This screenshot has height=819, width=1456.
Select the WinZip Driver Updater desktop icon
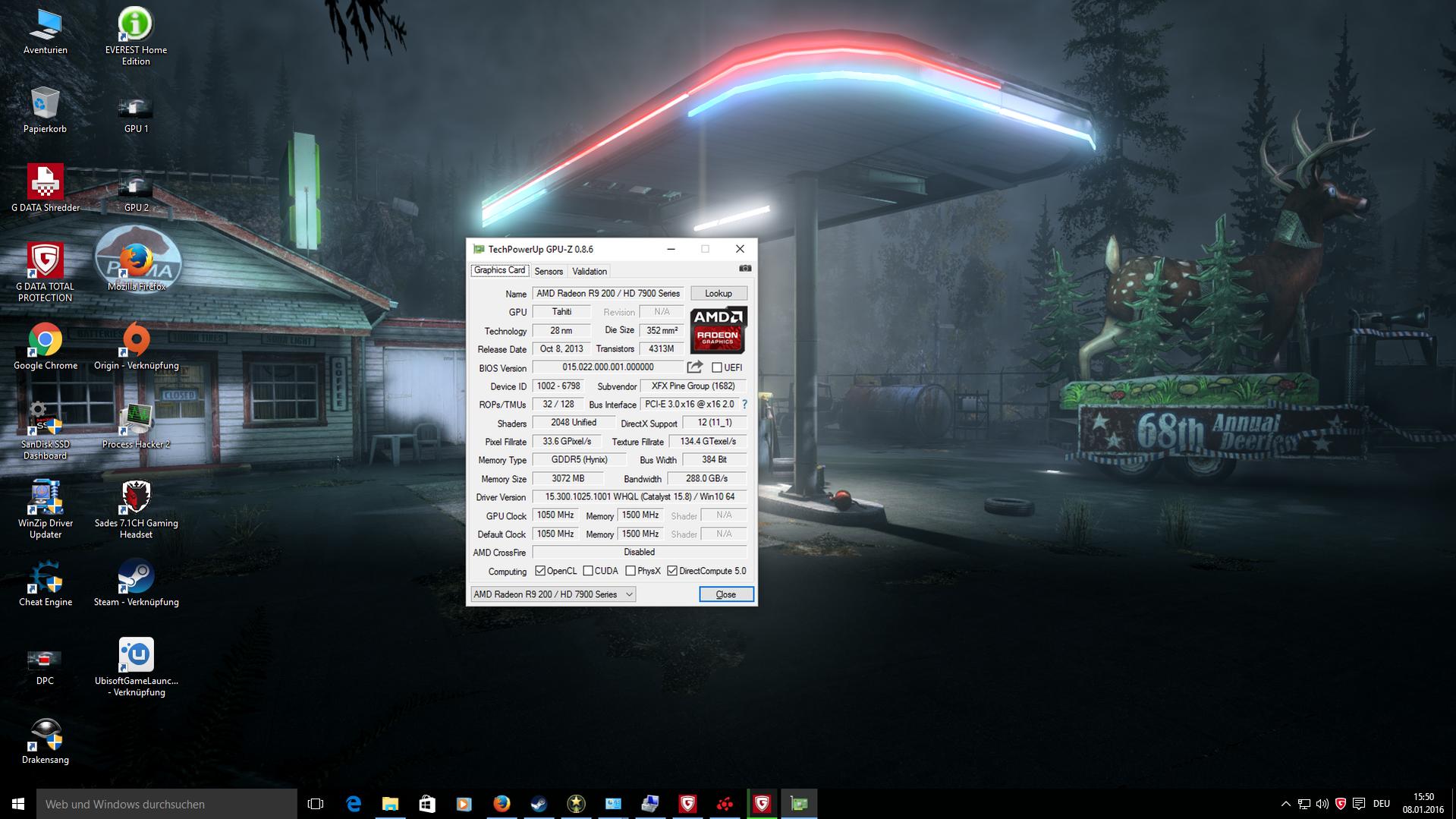pos(46,510)
